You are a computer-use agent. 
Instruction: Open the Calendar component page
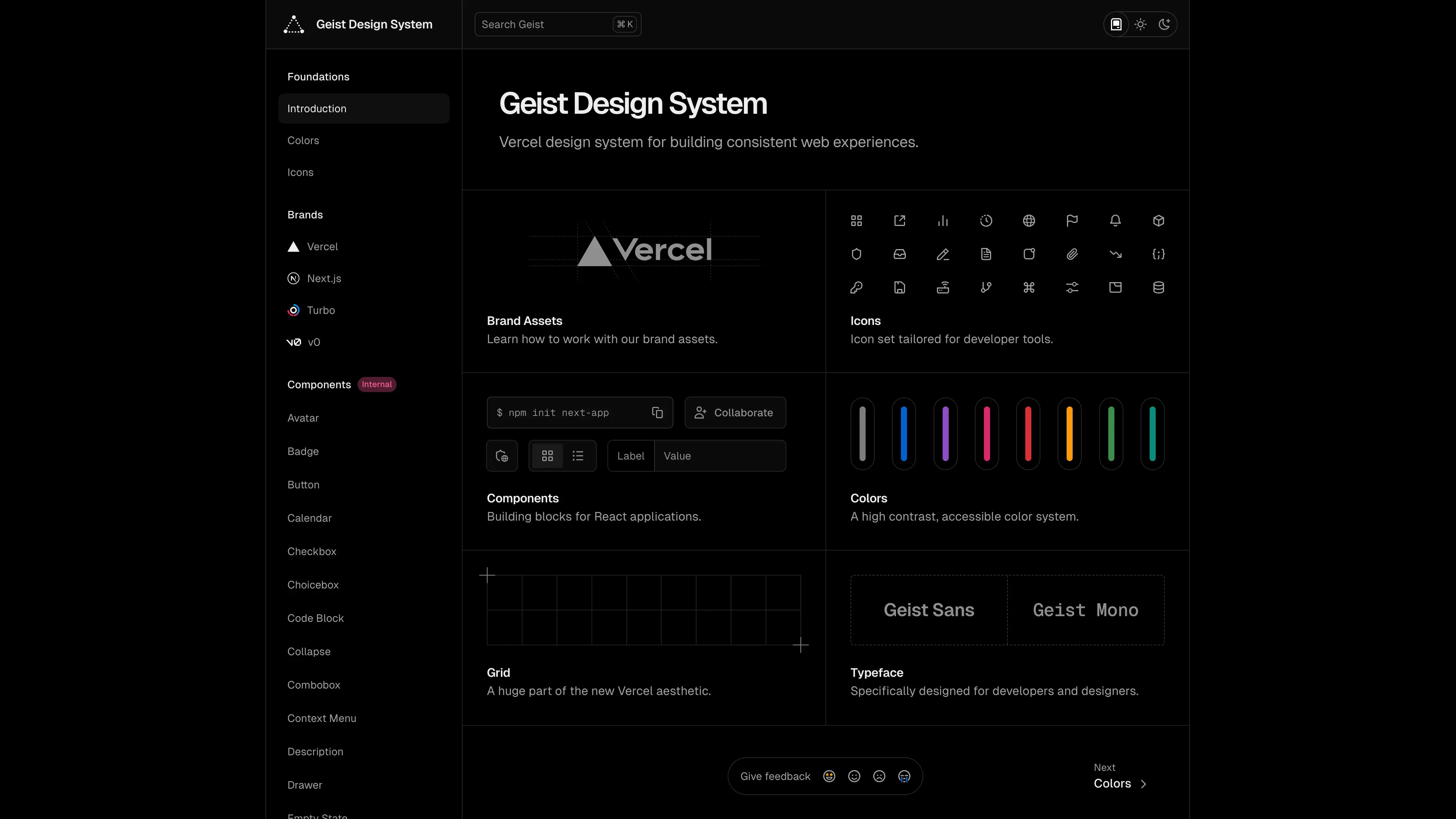coord(309,518)
